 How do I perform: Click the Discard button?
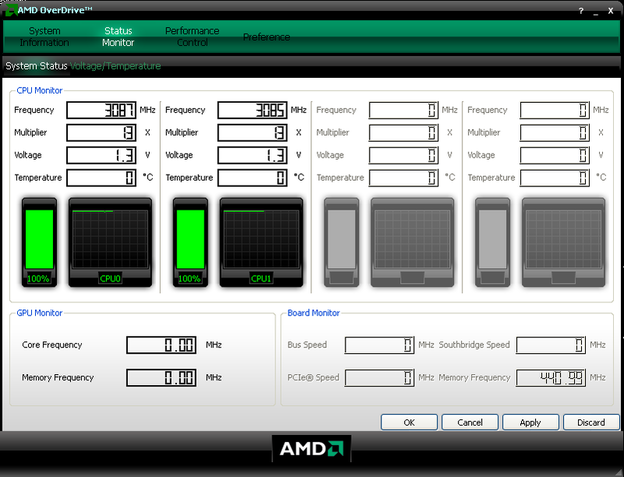(x=591, y=422)
